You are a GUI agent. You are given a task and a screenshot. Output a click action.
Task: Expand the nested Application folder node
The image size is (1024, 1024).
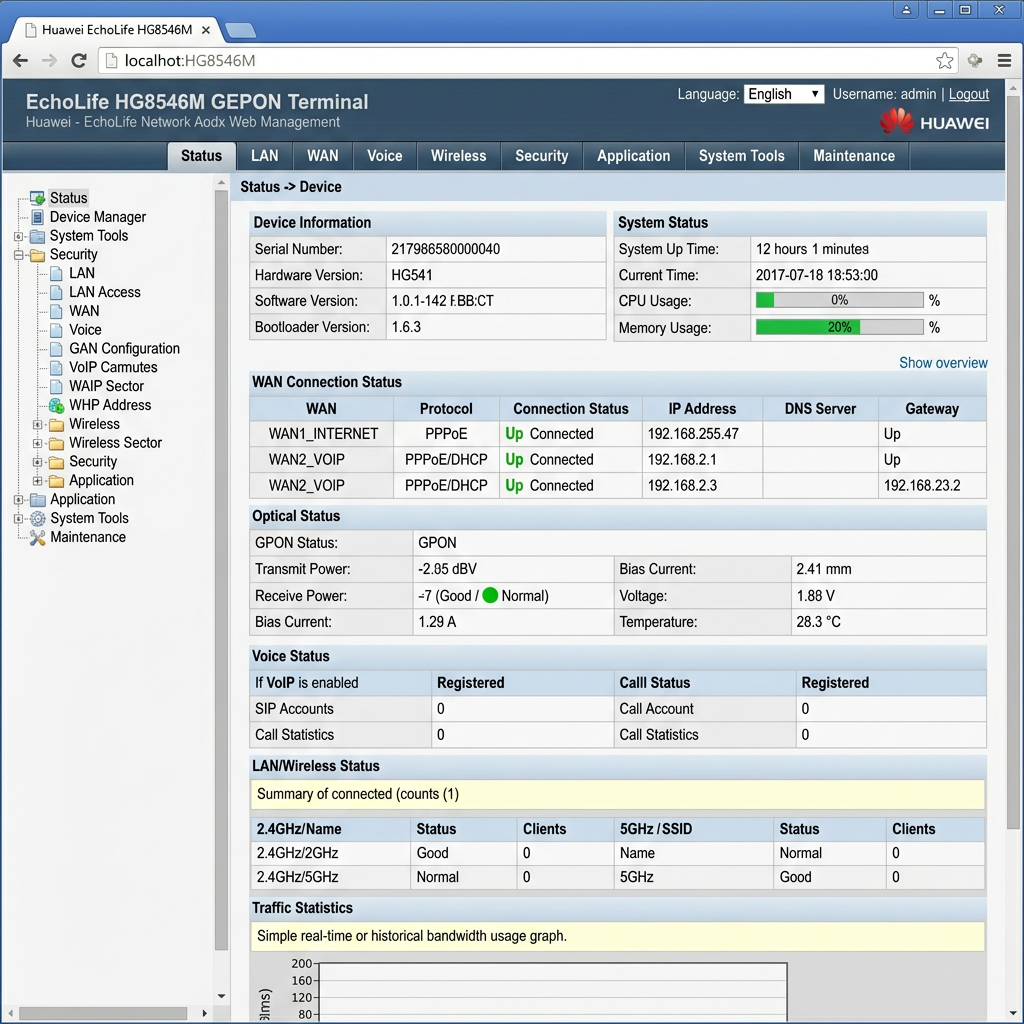(38, 481)
